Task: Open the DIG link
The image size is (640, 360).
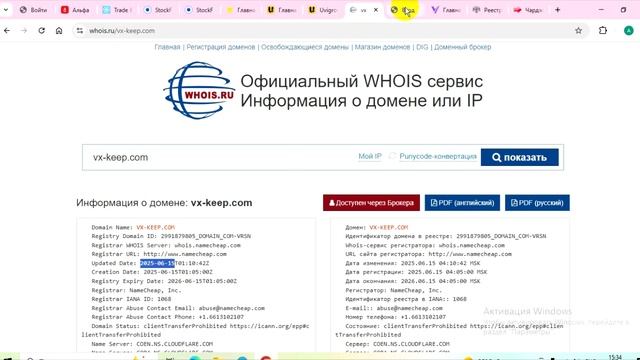Action: pos(422,47)
